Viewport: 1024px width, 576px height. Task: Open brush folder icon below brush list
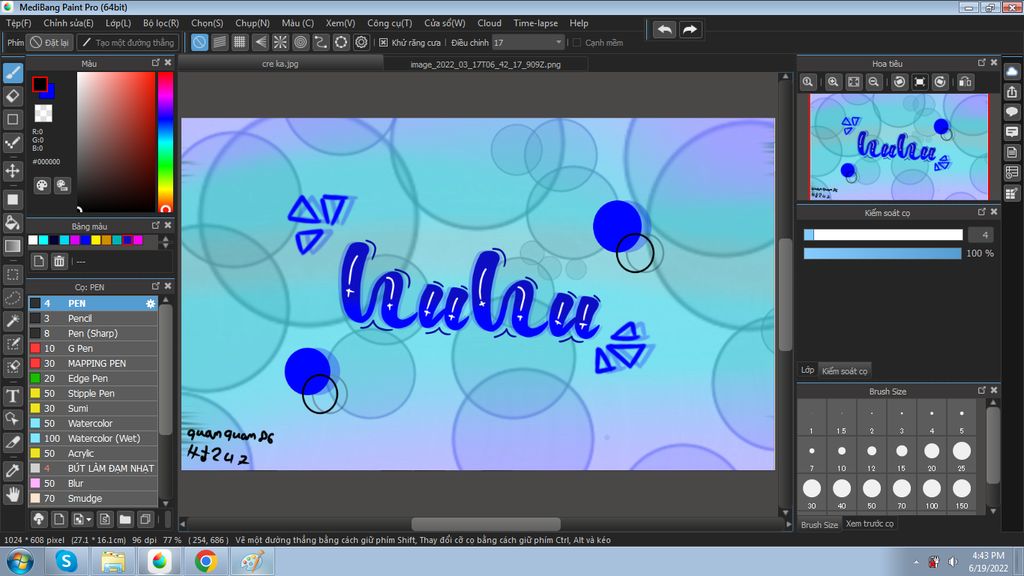pos(125,520)
